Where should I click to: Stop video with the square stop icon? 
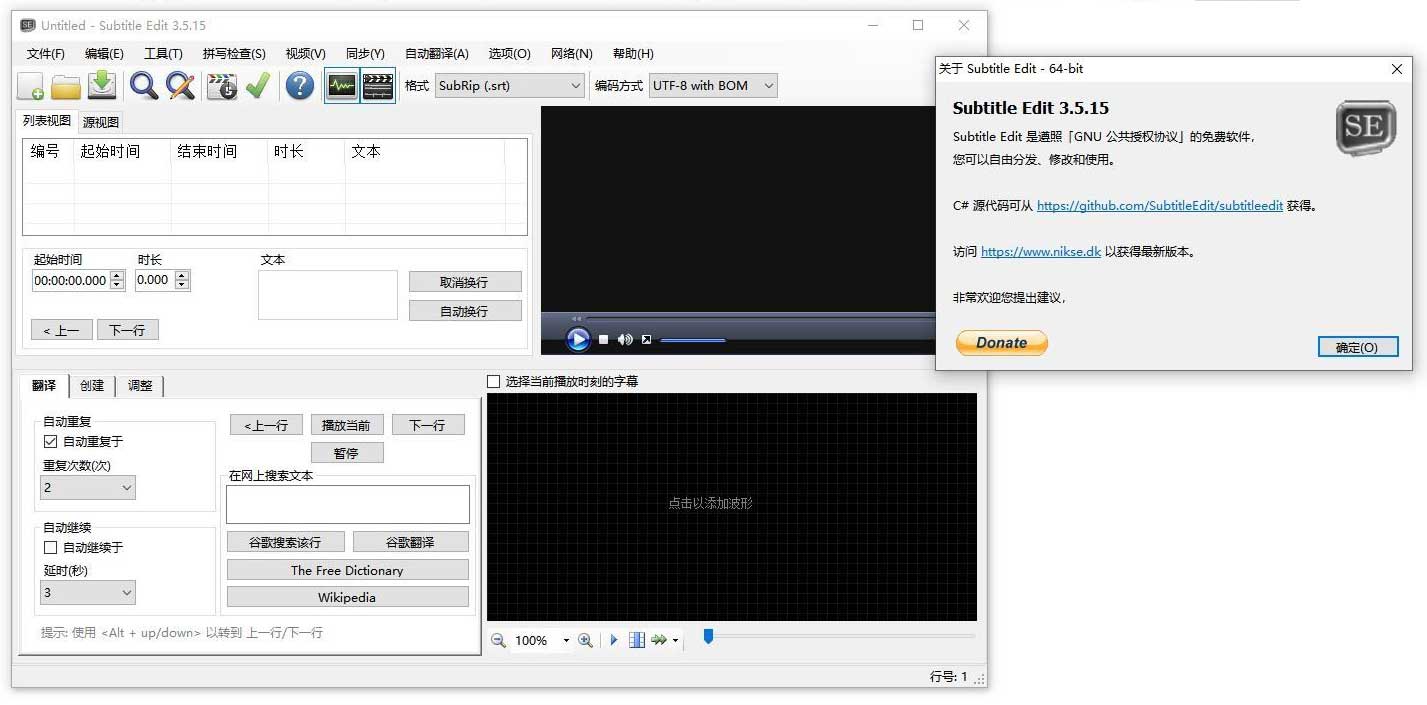(x=604, y=340)
